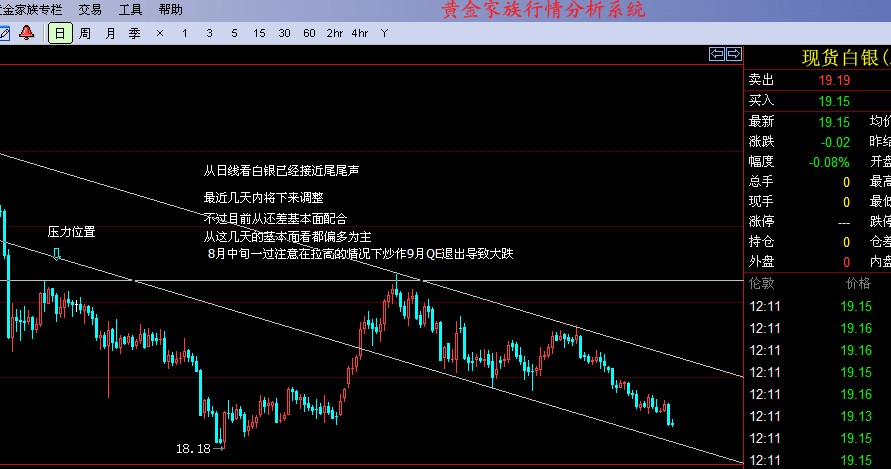
Task: Click the 压力位置 chart annotation
Action: click(x=71, y=231)
